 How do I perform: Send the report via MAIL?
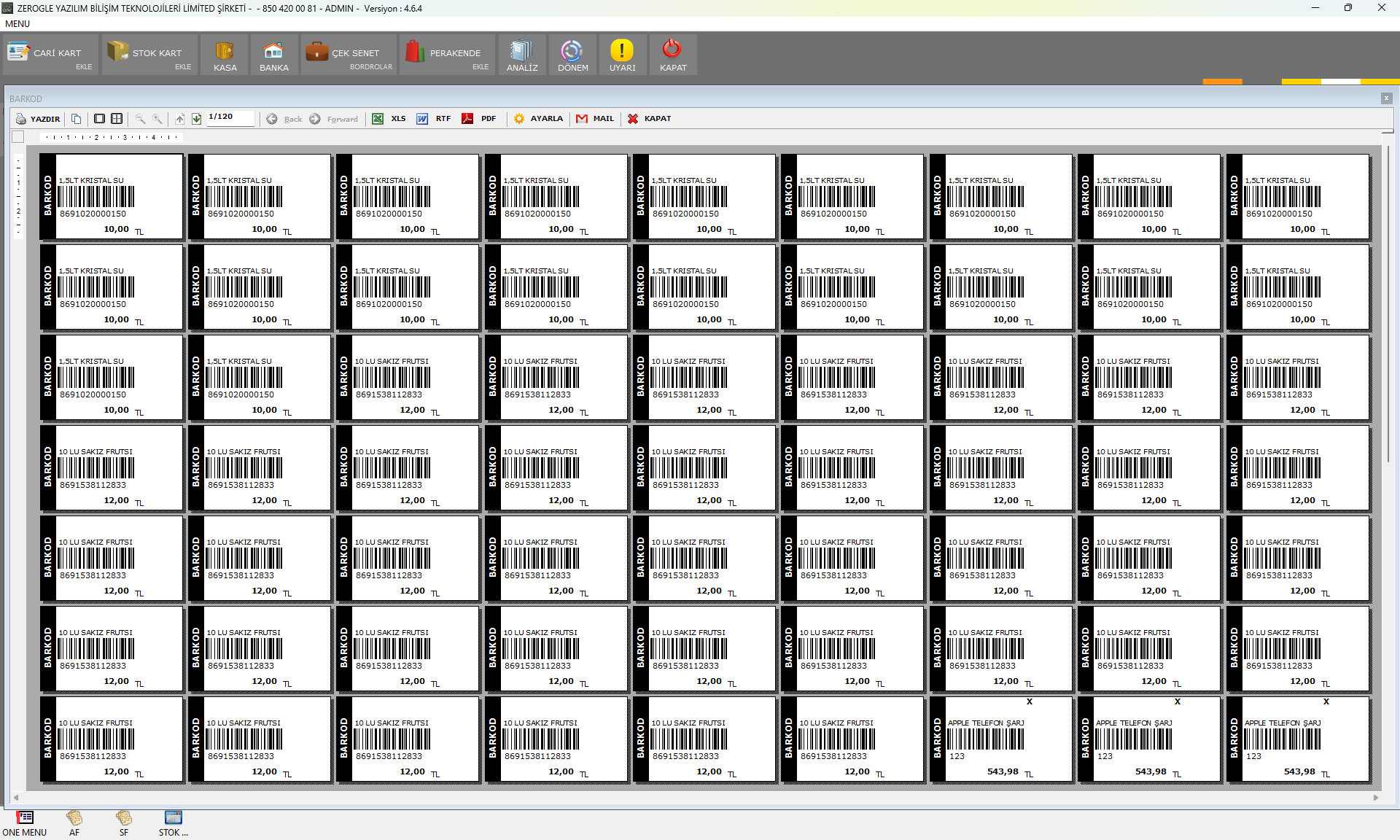pos(595,119)
